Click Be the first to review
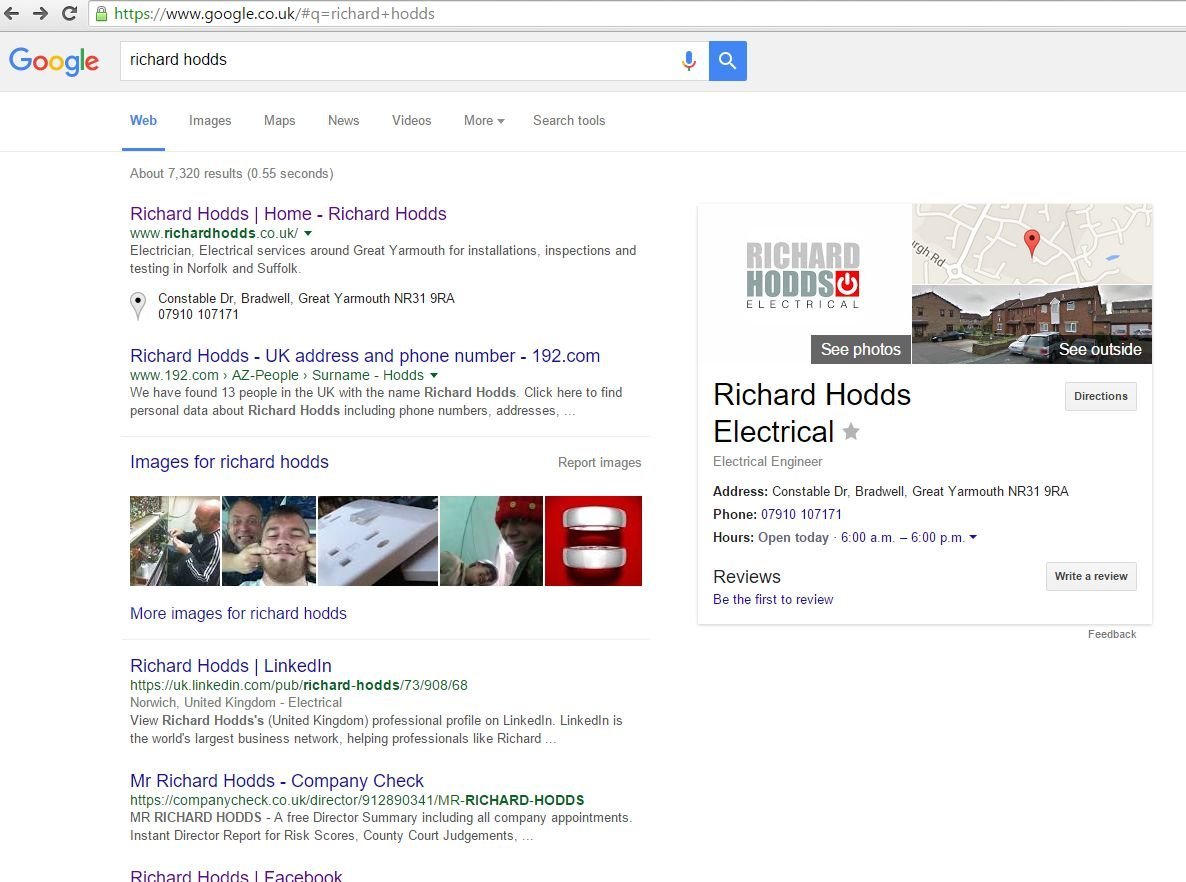 click(773, 599)
